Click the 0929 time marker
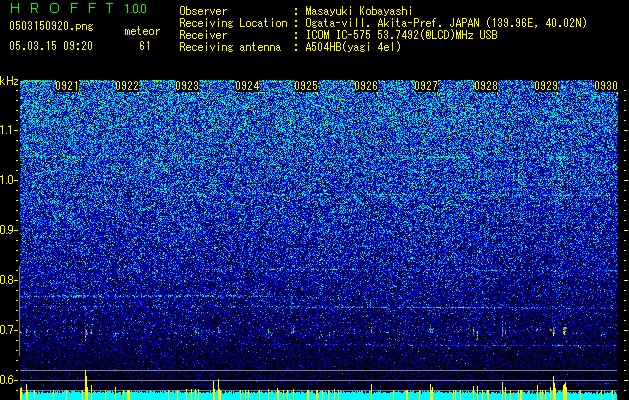Screen dimensions: 629x400 click(x=546, y=86)
